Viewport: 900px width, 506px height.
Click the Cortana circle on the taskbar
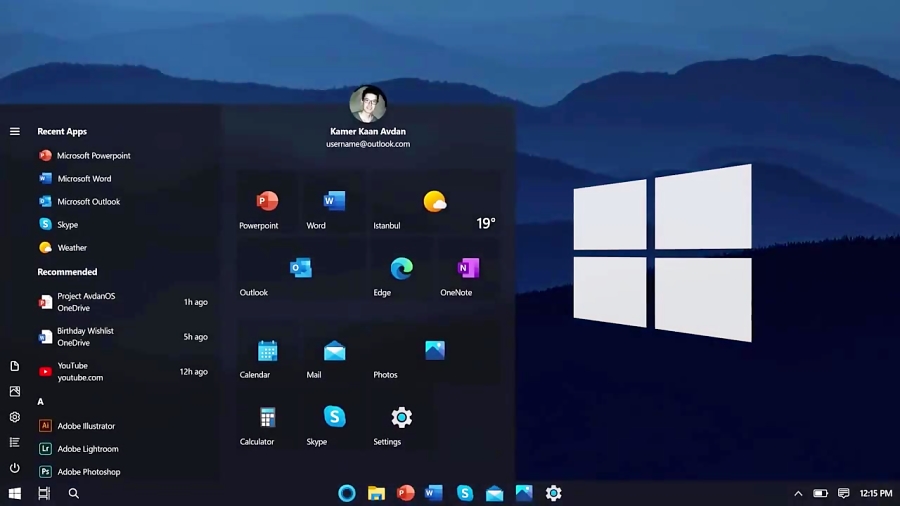pos(347,493)
